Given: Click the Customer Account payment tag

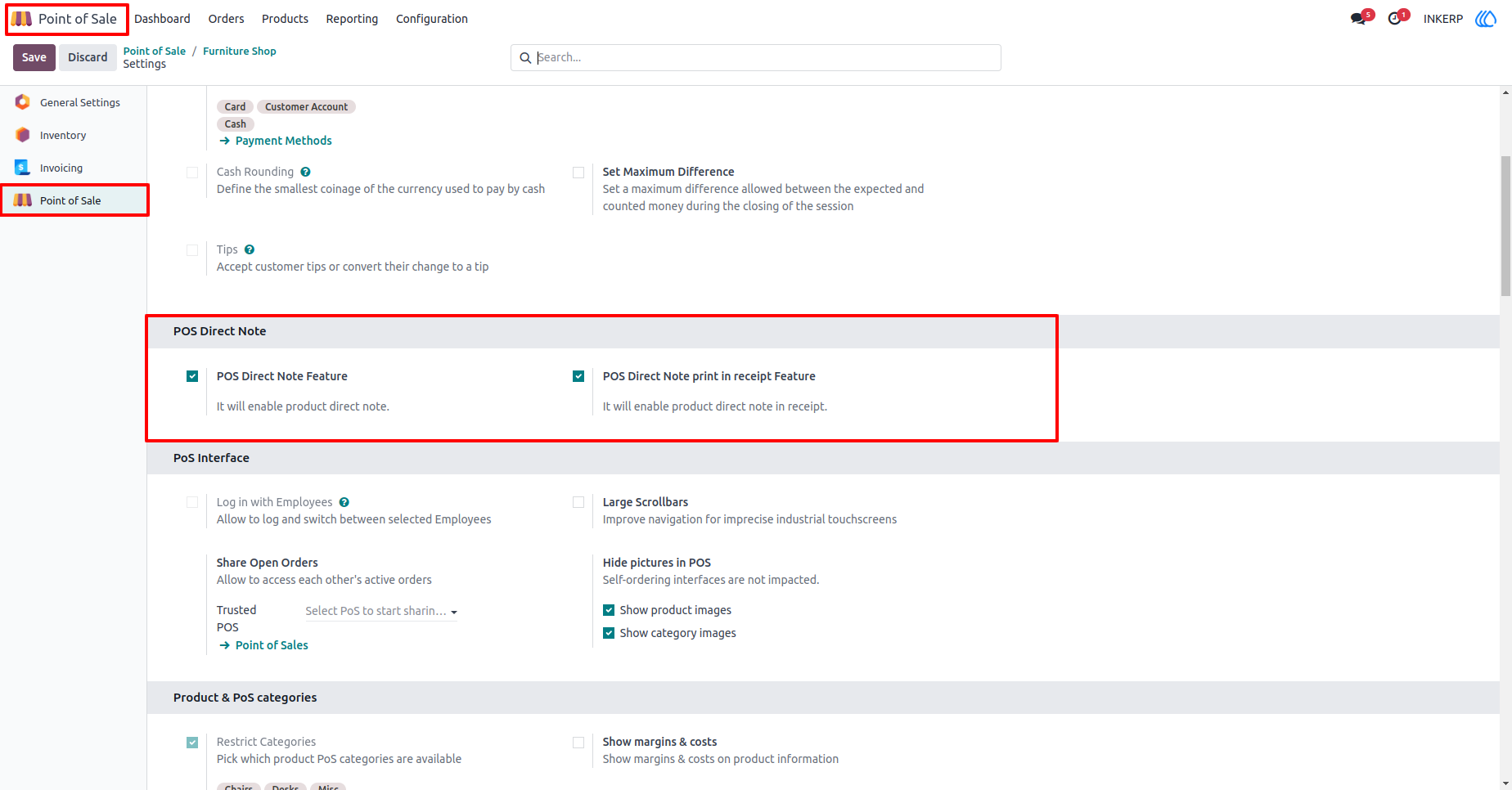Looking at the screenshot, I should pyautogui.click(x=306, y=107).
